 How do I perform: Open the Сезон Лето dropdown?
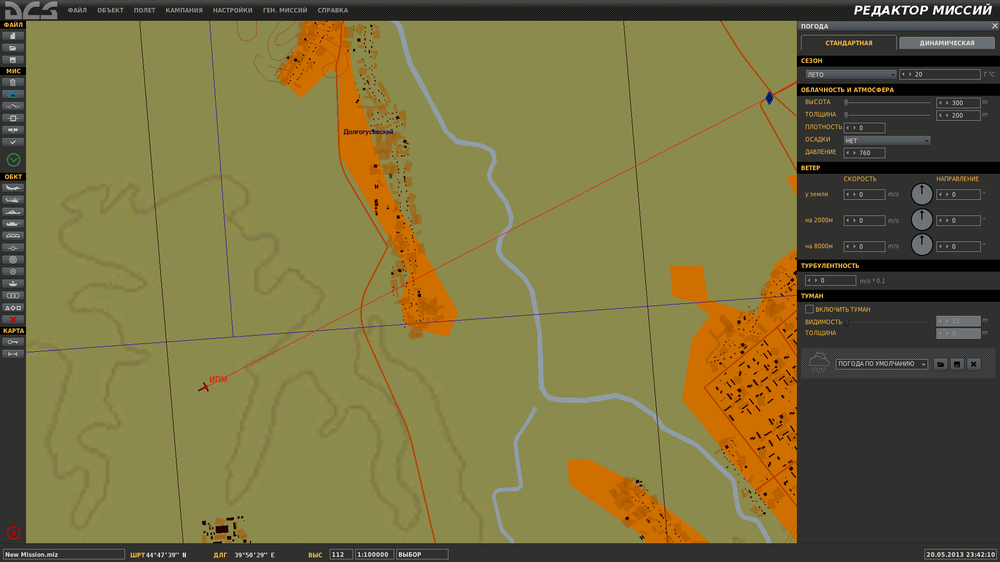click(851, 75)
